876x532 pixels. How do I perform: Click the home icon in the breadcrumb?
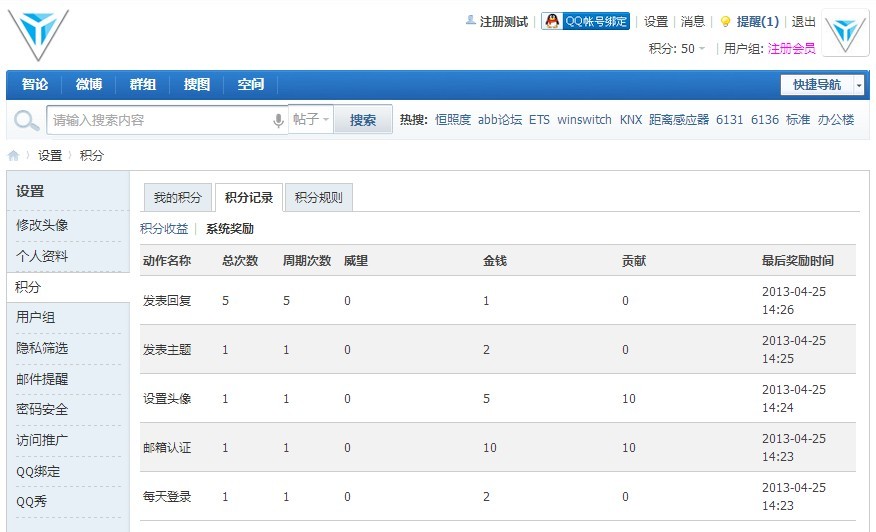coord(14,156)
